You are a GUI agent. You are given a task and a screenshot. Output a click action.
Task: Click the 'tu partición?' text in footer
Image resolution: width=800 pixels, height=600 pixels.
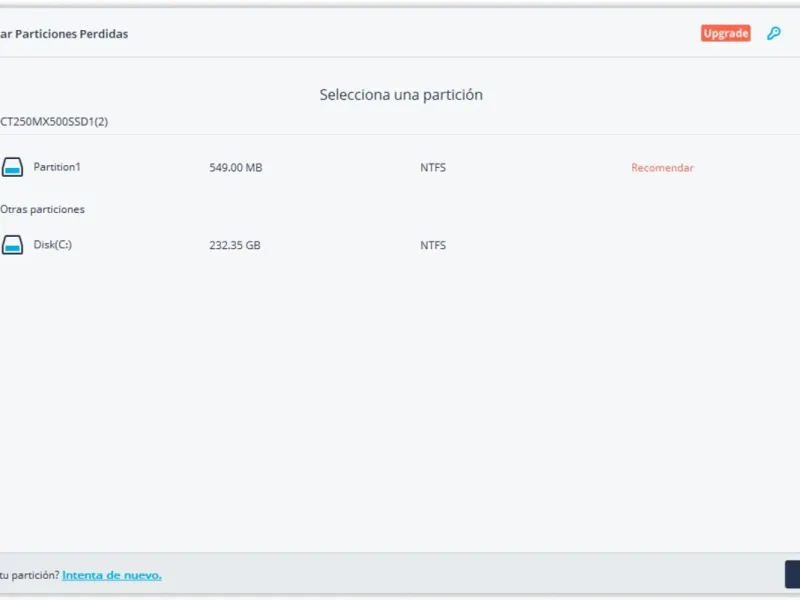click(x=29, y=575)
